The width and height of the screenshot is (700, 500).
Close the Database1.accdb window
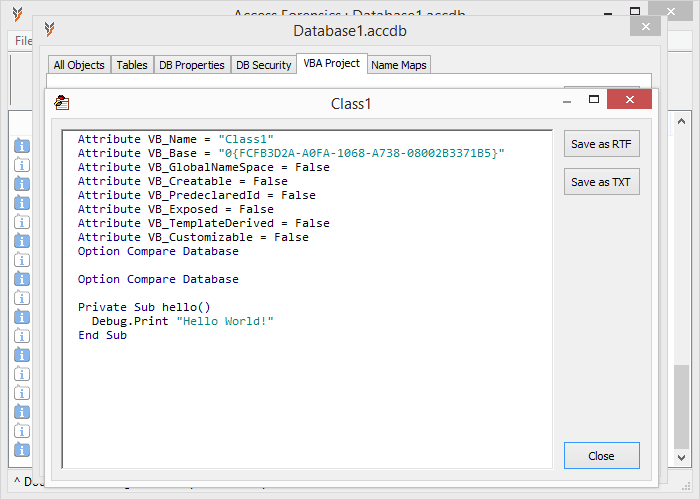tap(646, 27)
